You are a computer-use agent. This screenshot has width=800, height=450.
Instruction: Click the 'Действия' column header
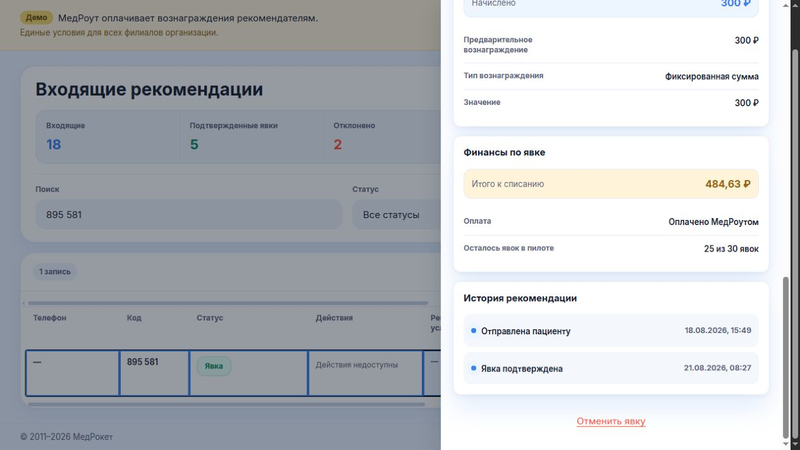334,317
